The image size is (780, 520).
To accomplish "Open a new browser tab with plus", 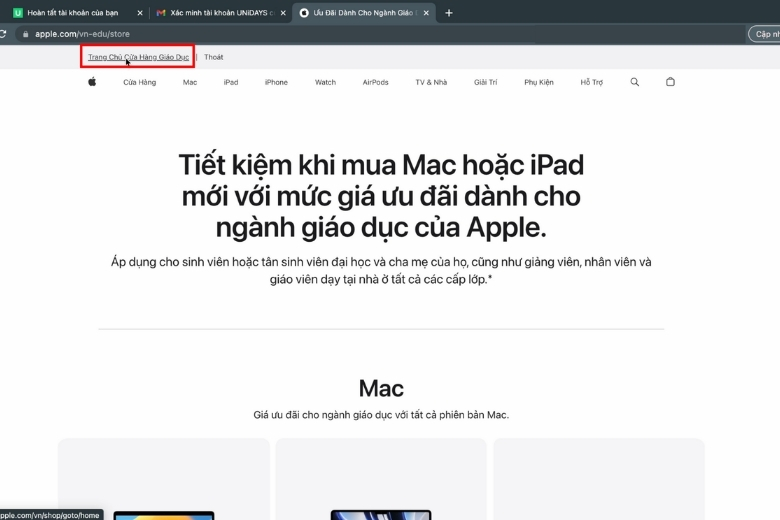I will click(449, 13).
